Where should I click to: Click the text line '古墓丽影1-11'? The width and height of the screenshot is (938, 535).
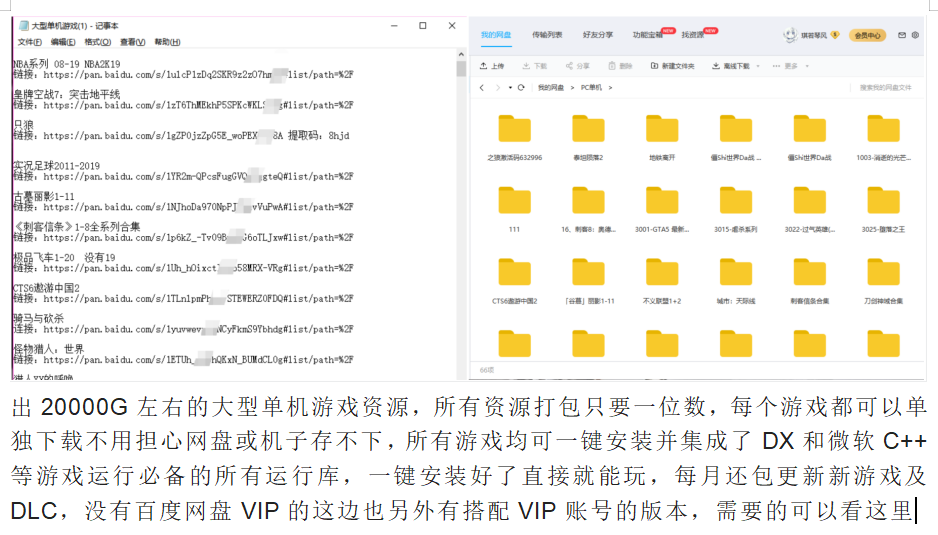[44, 196]
